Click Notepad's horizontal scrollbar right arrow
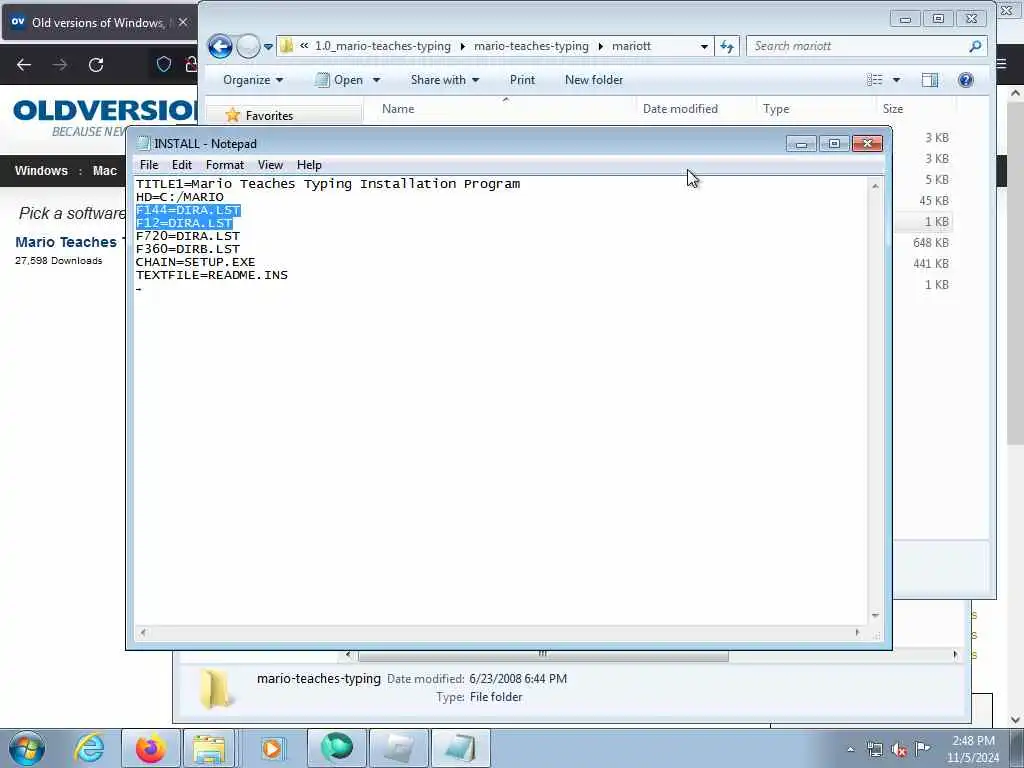This screenshot has height=768, width=1024. pyautogui.click(x=857, y=632)
